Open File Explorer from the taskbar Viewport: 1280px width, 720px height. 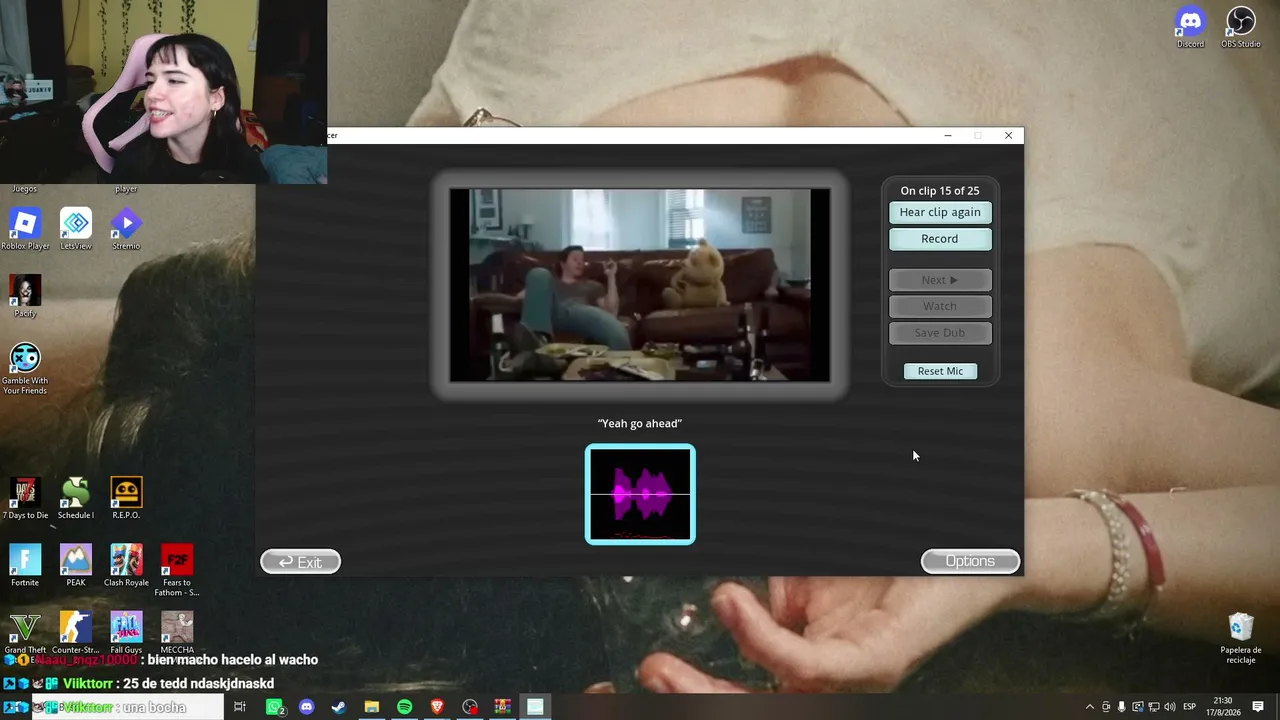(x=371, y=707)
